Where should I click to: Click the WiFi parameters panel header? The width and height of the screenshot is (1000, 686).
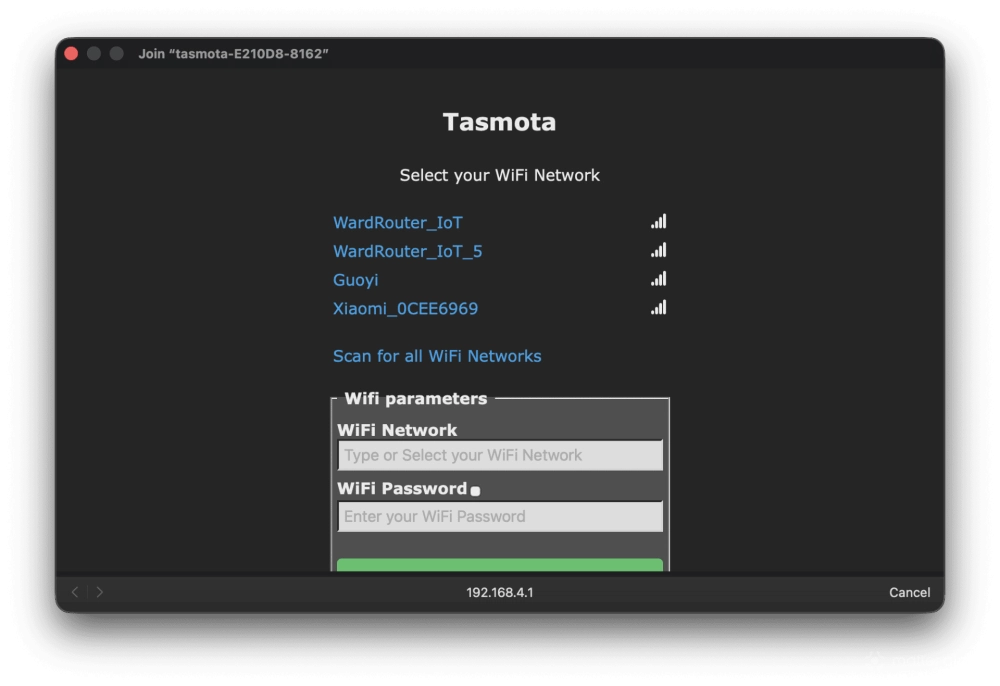pyautogui.click(x=415, y=398)
